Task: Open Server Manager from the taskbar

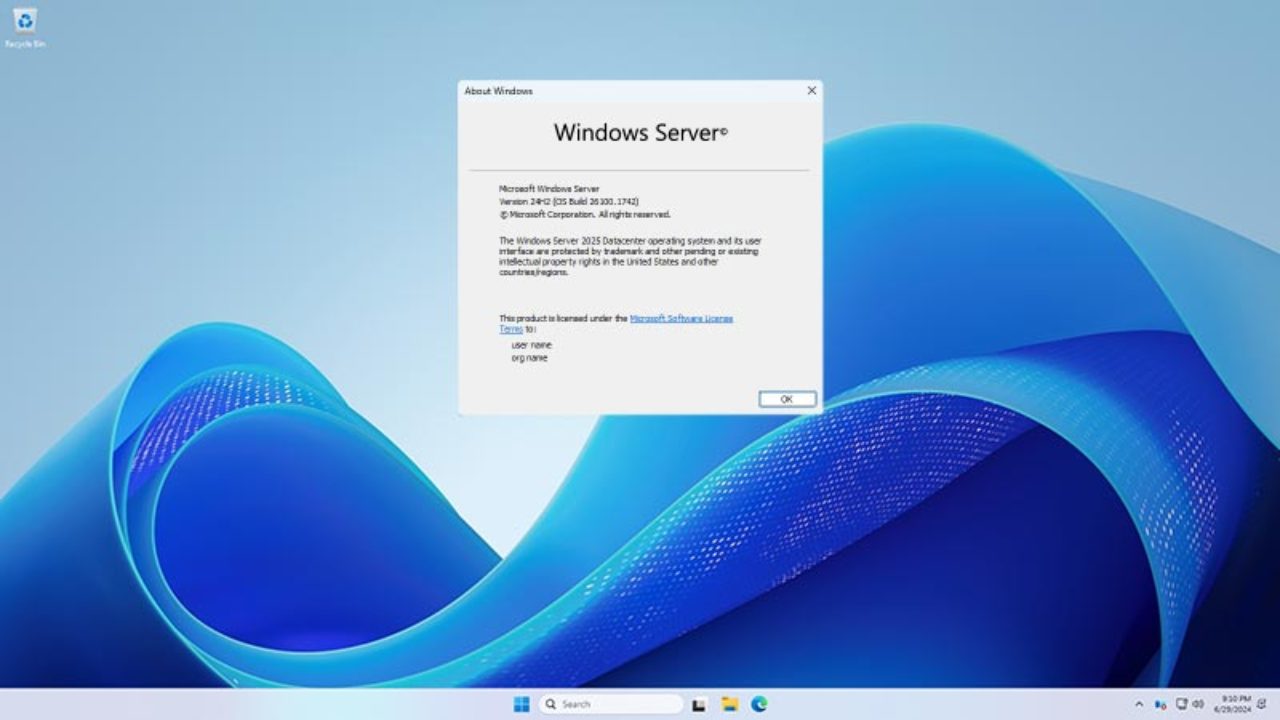Action: click(x=699, y=704)
